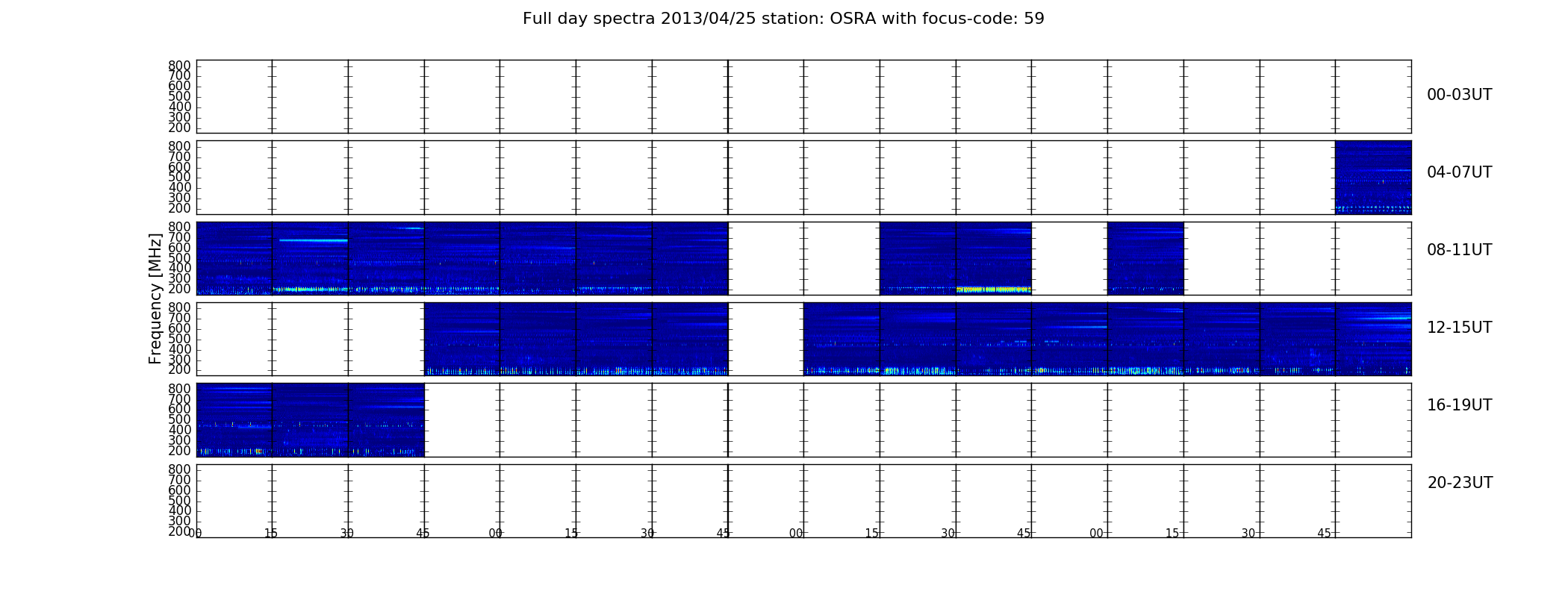Open the first spectrogram tile in the 12-15UT row
Screen dimensions: 1568x597
click(x=462, y=339)
